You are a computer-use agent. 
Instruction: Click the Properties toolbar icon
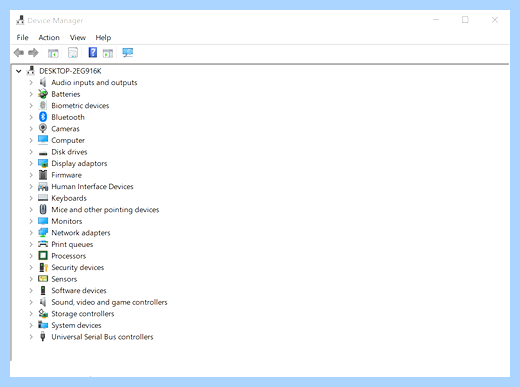(73, 53)
